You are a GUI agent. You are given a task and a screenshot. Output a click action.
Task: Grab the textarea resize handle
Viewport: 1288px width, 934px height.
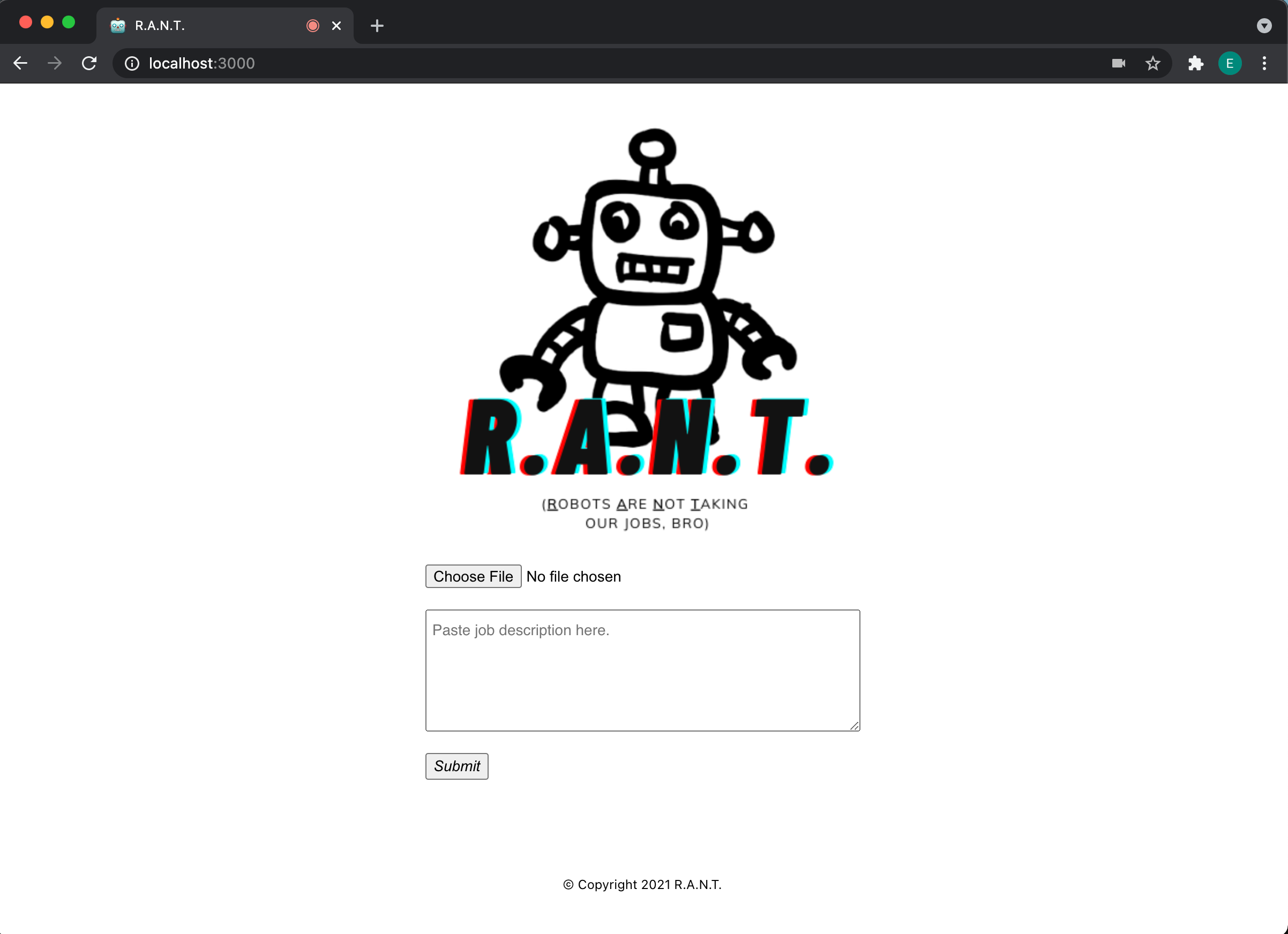coord(854,726)
